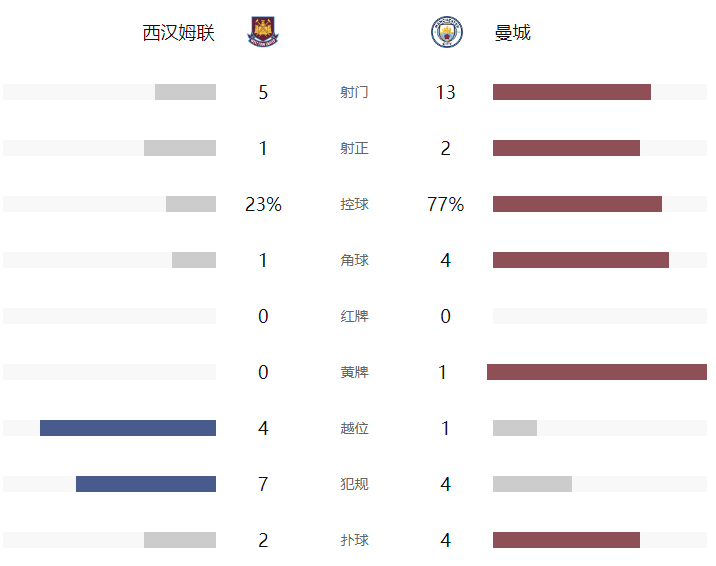Click the 扑球 saves label
716x566 pixels.
pos(354,541)
